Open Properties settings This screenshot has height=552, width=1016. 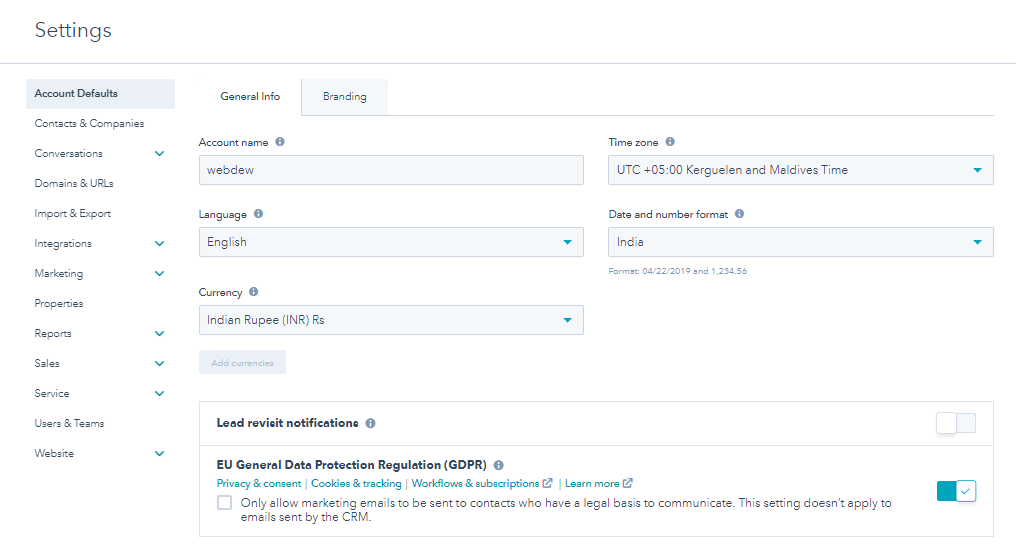coord(59,303)
